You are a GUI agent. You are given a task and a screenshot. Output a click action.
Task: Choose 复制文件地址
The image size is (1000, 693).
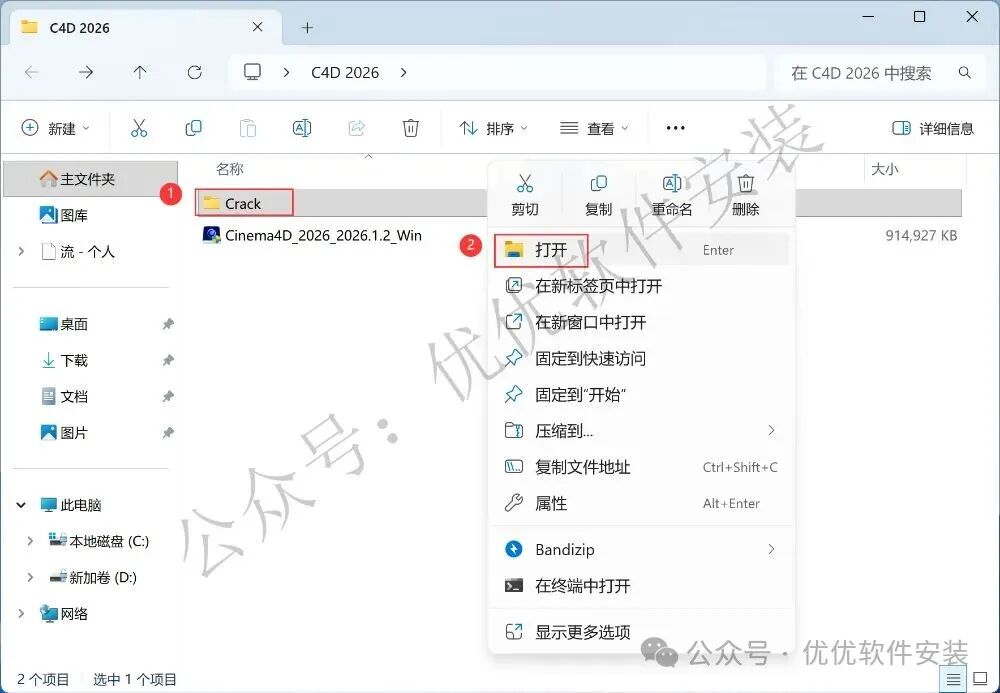642,467
